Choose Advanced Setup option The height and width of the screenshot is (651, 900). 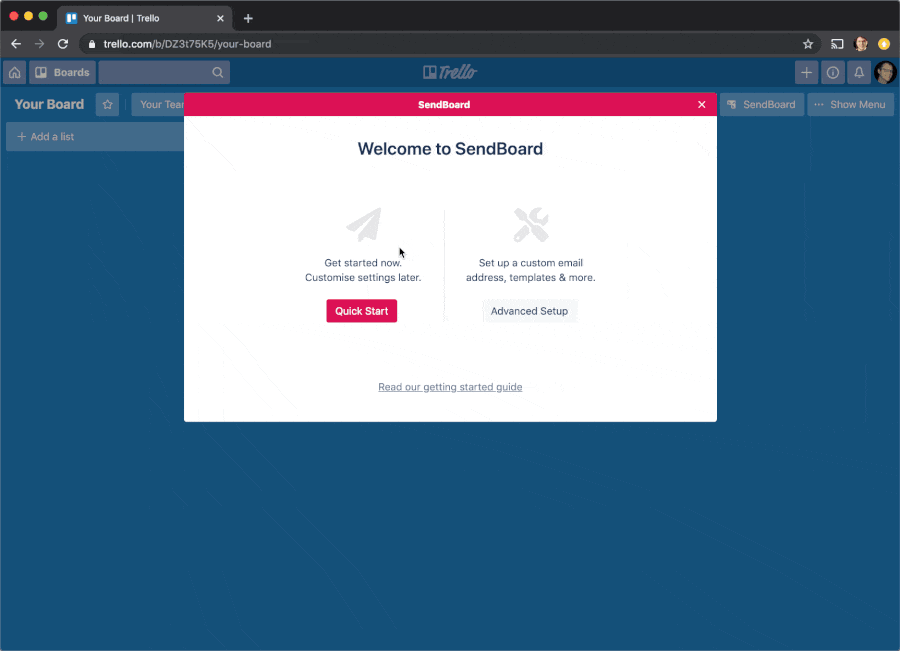[x=529, y=311]
